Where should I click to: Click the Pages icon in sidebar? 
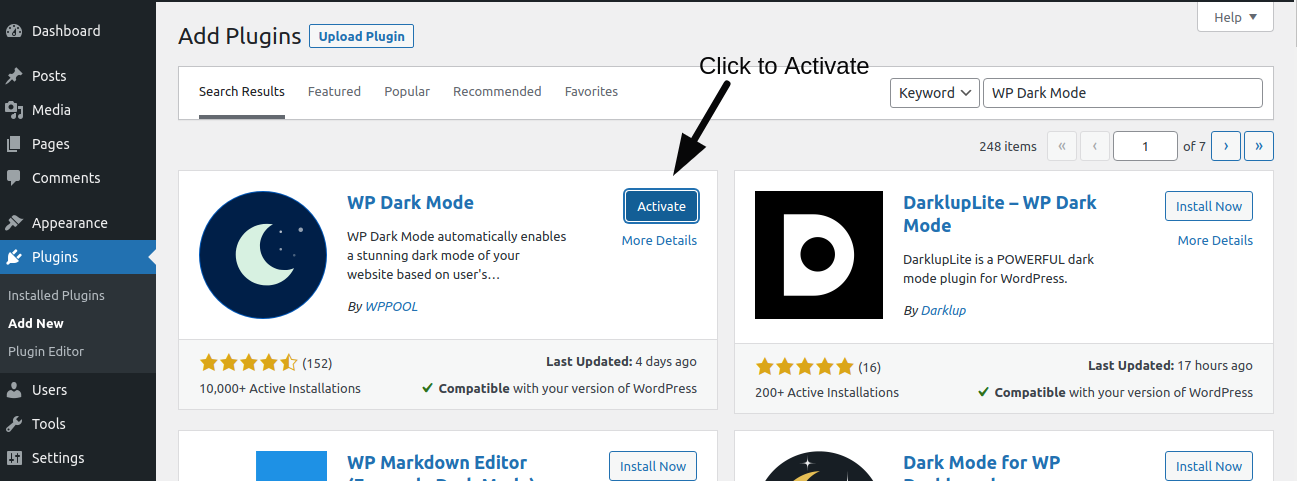[14, 144]
